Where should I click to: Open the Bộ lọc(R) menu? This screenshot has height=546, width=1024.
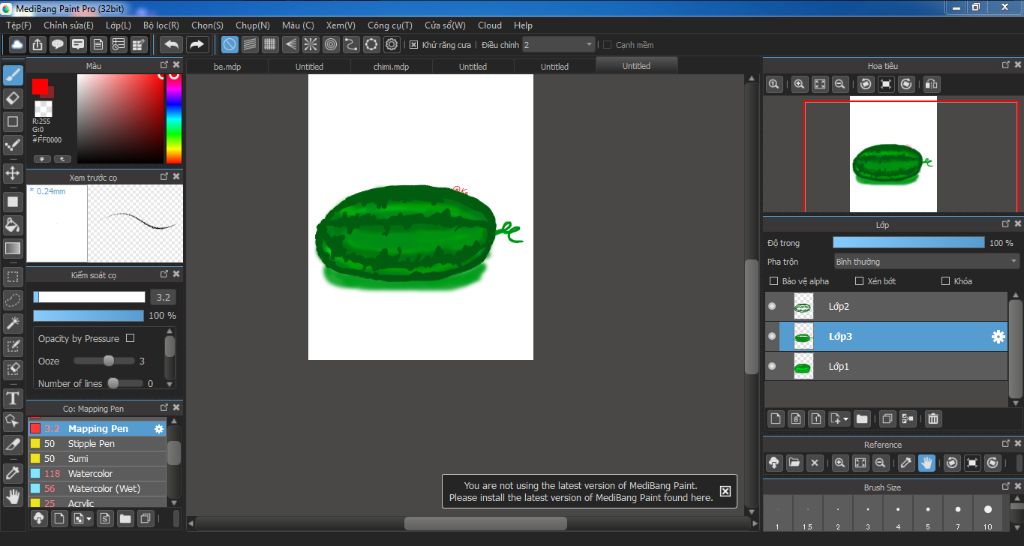161,25
